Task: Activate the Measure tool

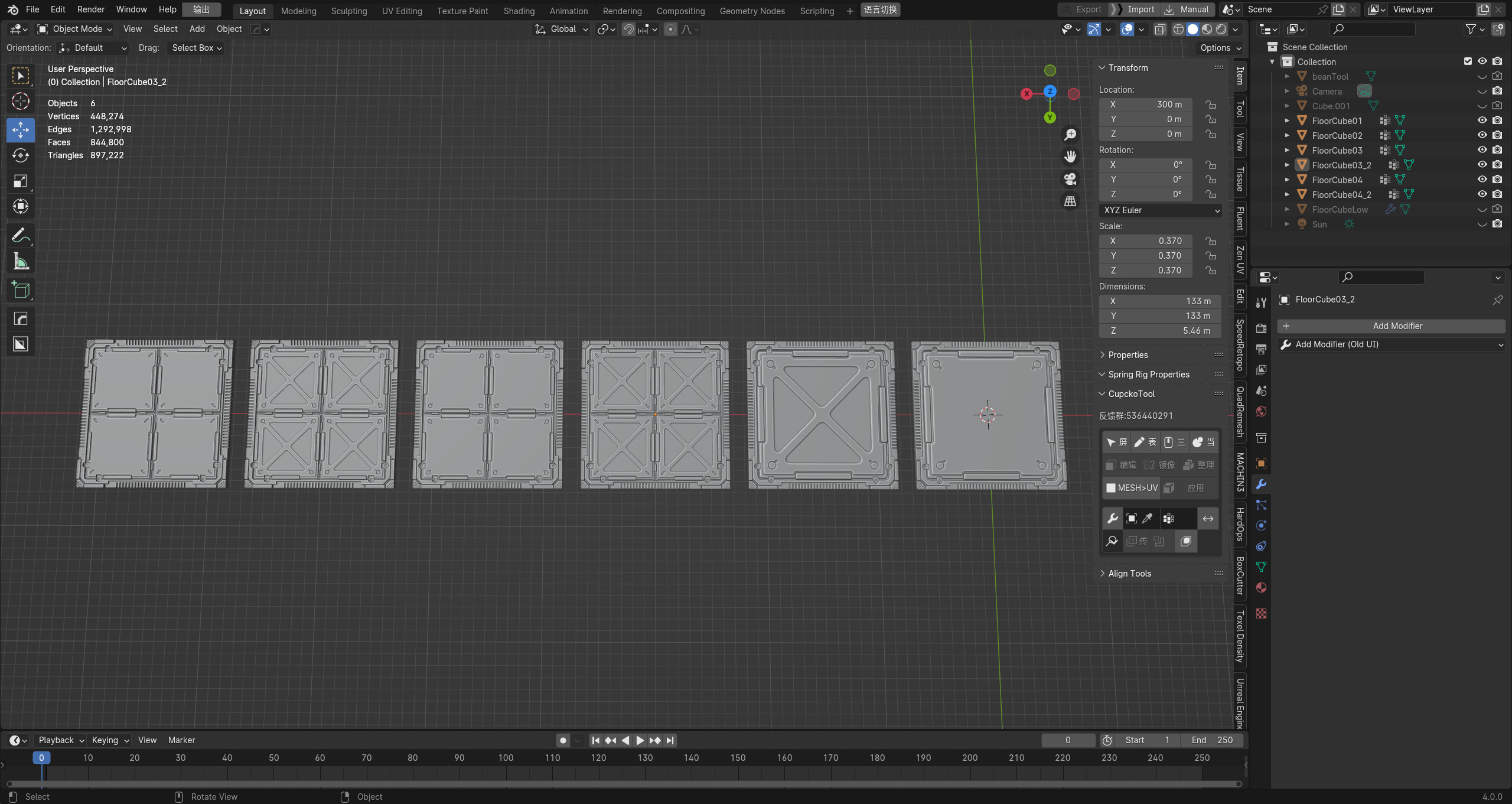Action: (21, 261)
